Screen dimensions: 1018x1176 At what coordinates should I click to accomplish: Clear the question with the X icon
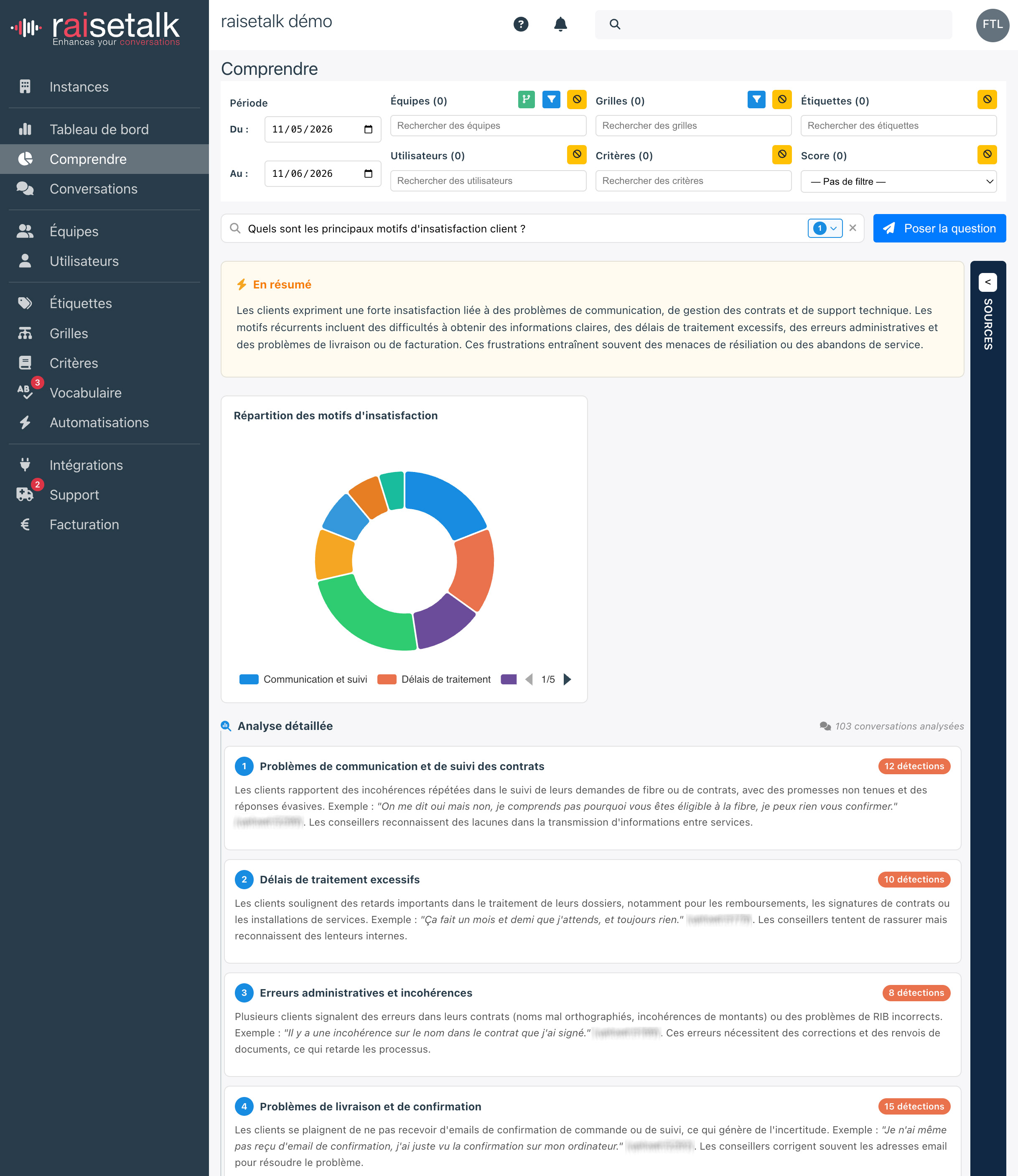[x=852, y=228]
